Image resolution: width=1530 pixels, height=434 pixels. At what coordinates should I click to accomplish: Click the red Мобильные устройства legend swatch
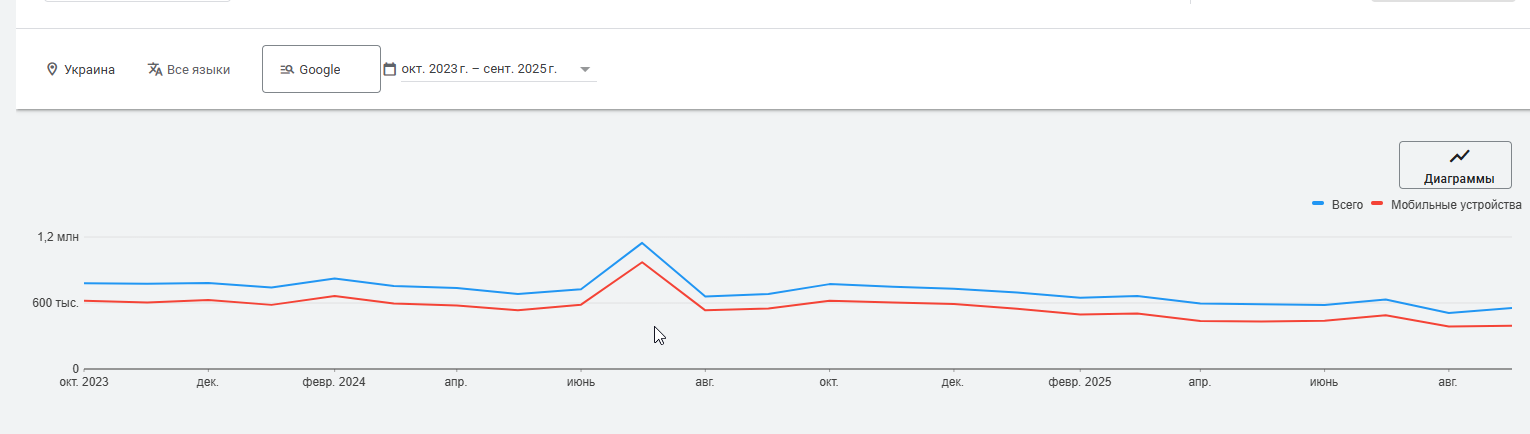pyautogui.click(x=1377, y=204)
